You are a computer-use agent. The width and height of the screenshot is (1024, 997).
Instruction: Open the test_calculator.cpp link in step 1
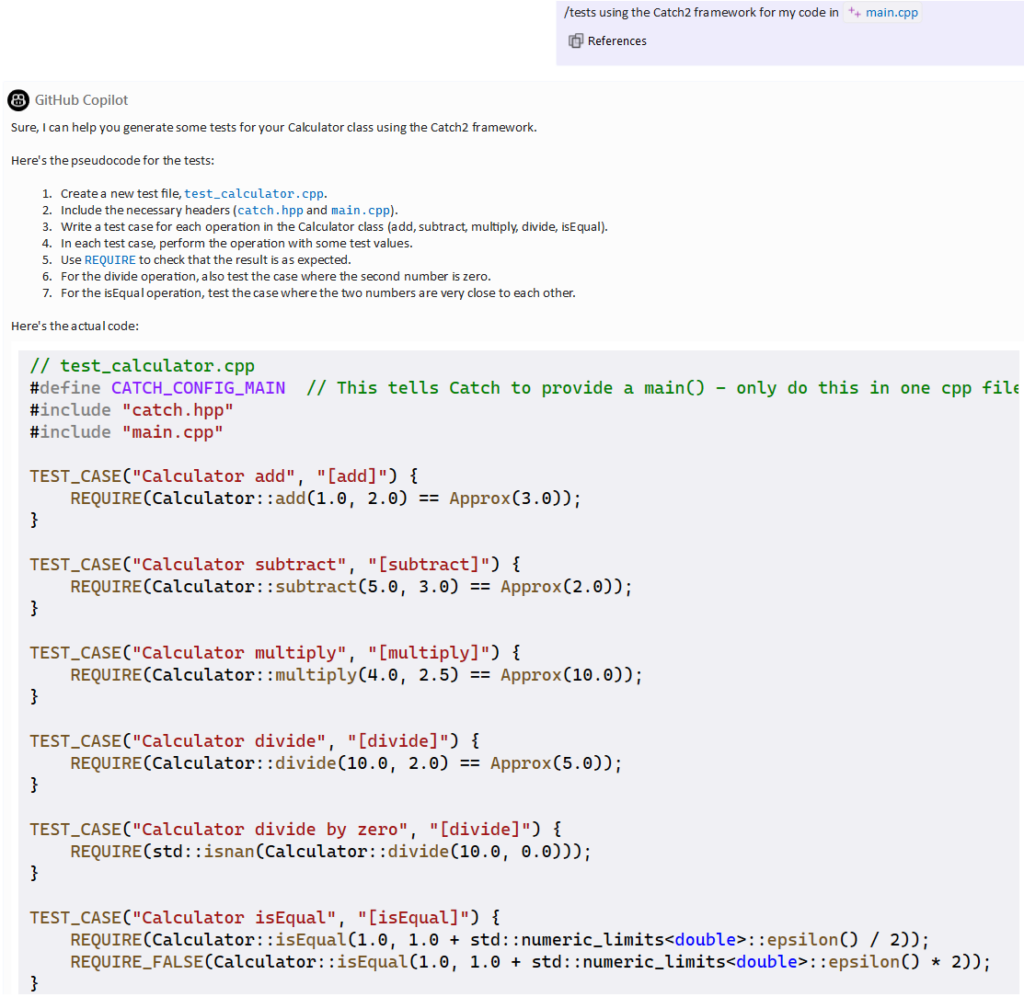[254, 193]
